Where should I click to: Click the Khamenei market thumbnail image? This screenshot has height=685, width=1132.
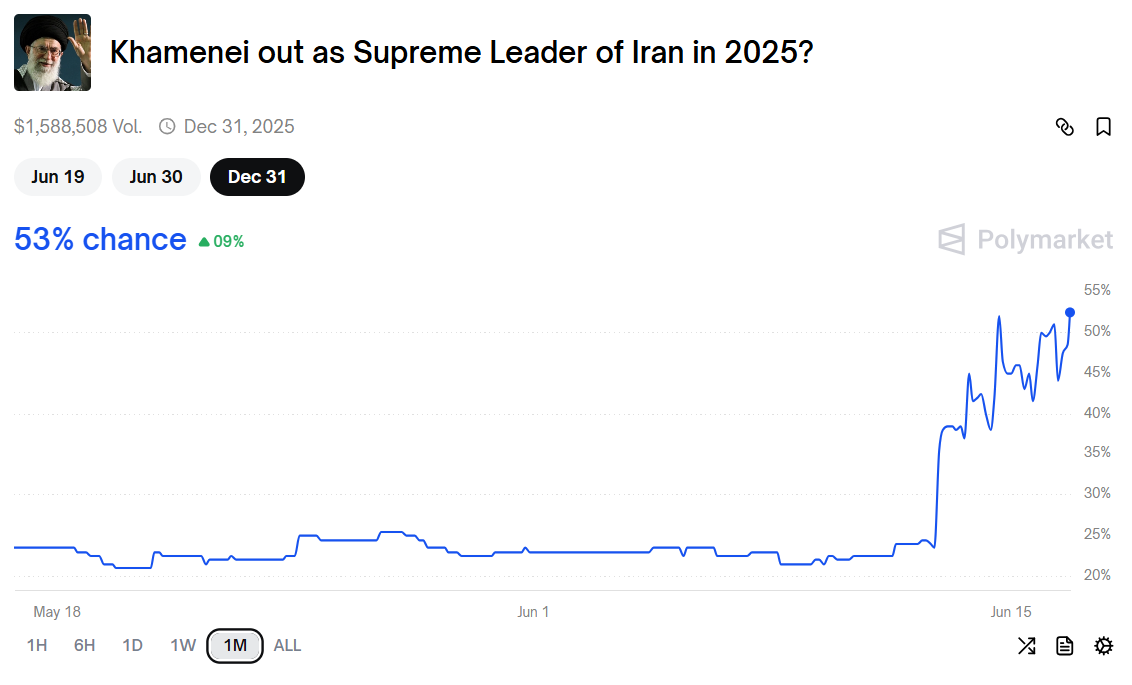click(53, 53)
